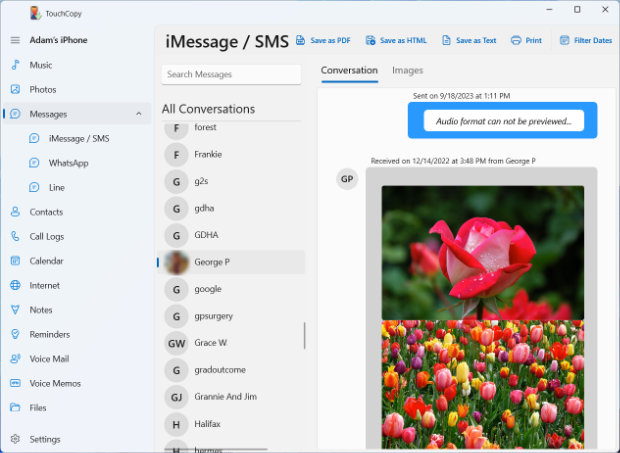Click the conversation list scrollbar
The height and width of the screenshot is (453, 620).
(x=304, y=336)
